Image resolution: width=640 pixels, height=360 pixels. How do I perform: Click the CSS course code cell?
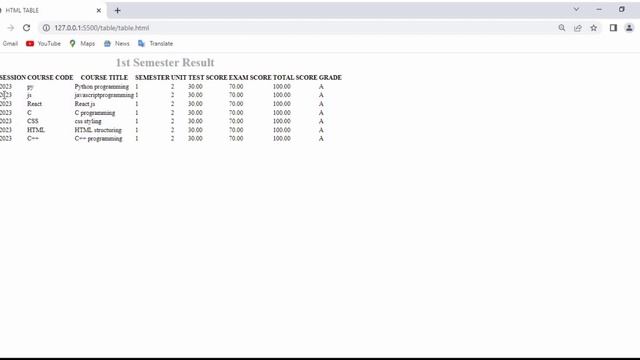[33, 121]
